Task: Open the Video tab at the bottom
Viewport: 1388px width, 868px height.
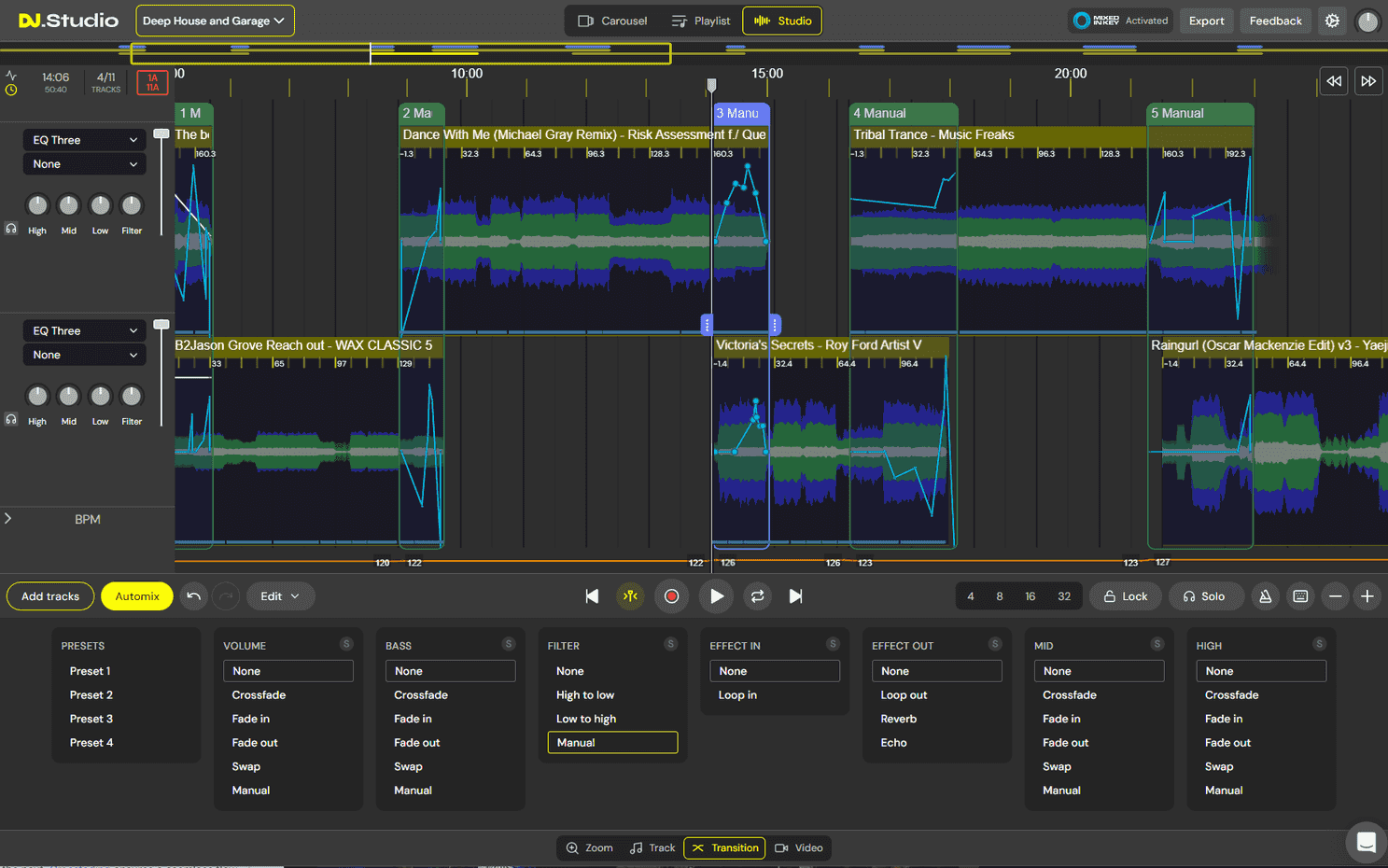Action: (x=799, y=847)
